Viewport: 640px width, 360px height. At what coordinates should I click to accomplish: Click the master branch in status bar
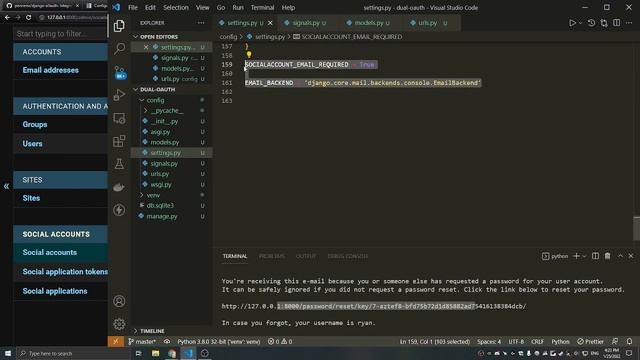[142, 341]
